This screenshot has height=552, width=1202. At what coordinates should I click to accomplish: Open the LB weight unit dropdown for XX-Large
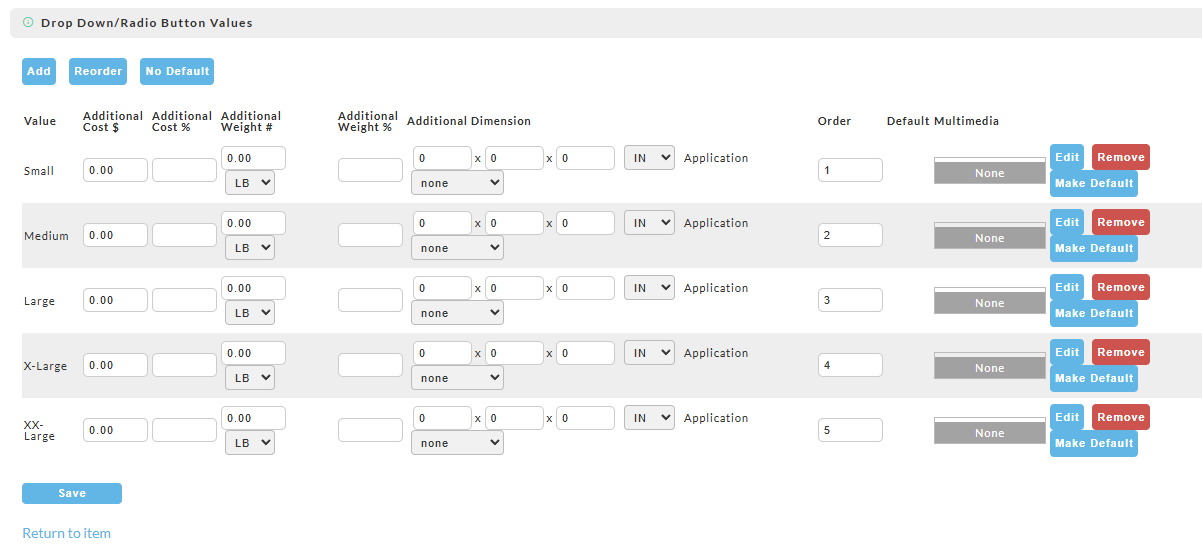pyautogui.click(x=250, y=443)
